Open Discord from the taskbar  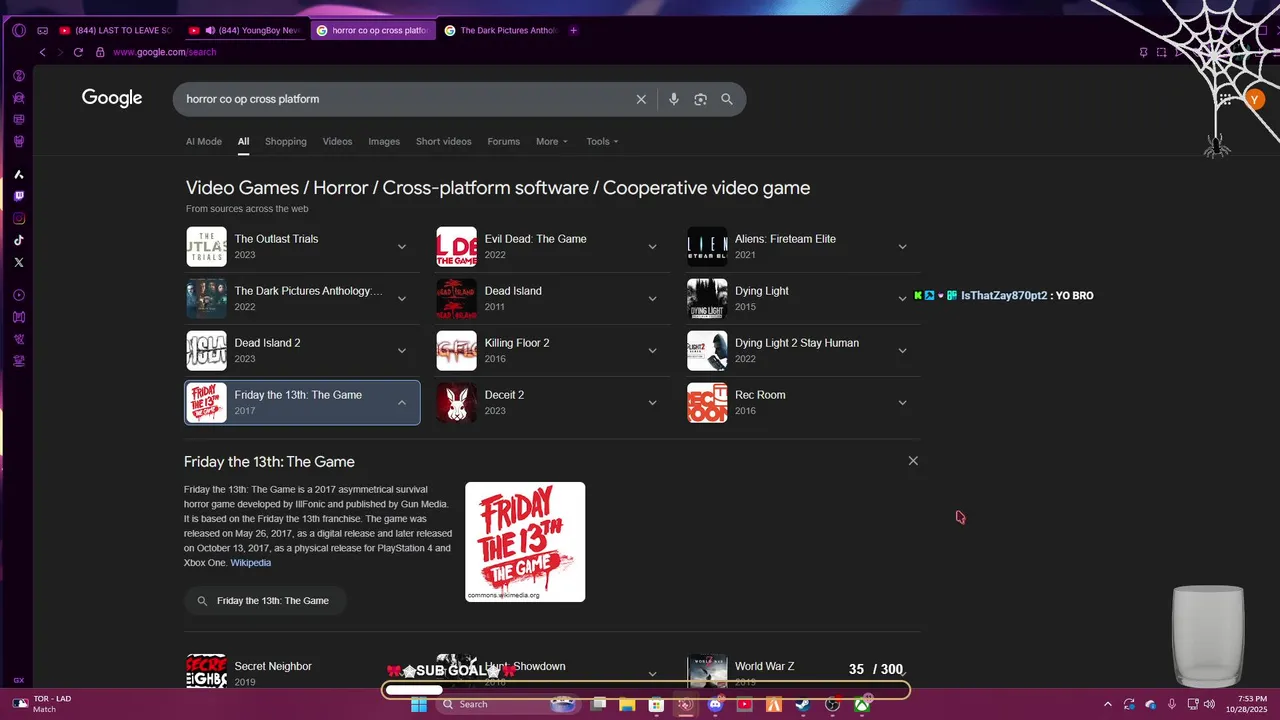click(715, 704)
